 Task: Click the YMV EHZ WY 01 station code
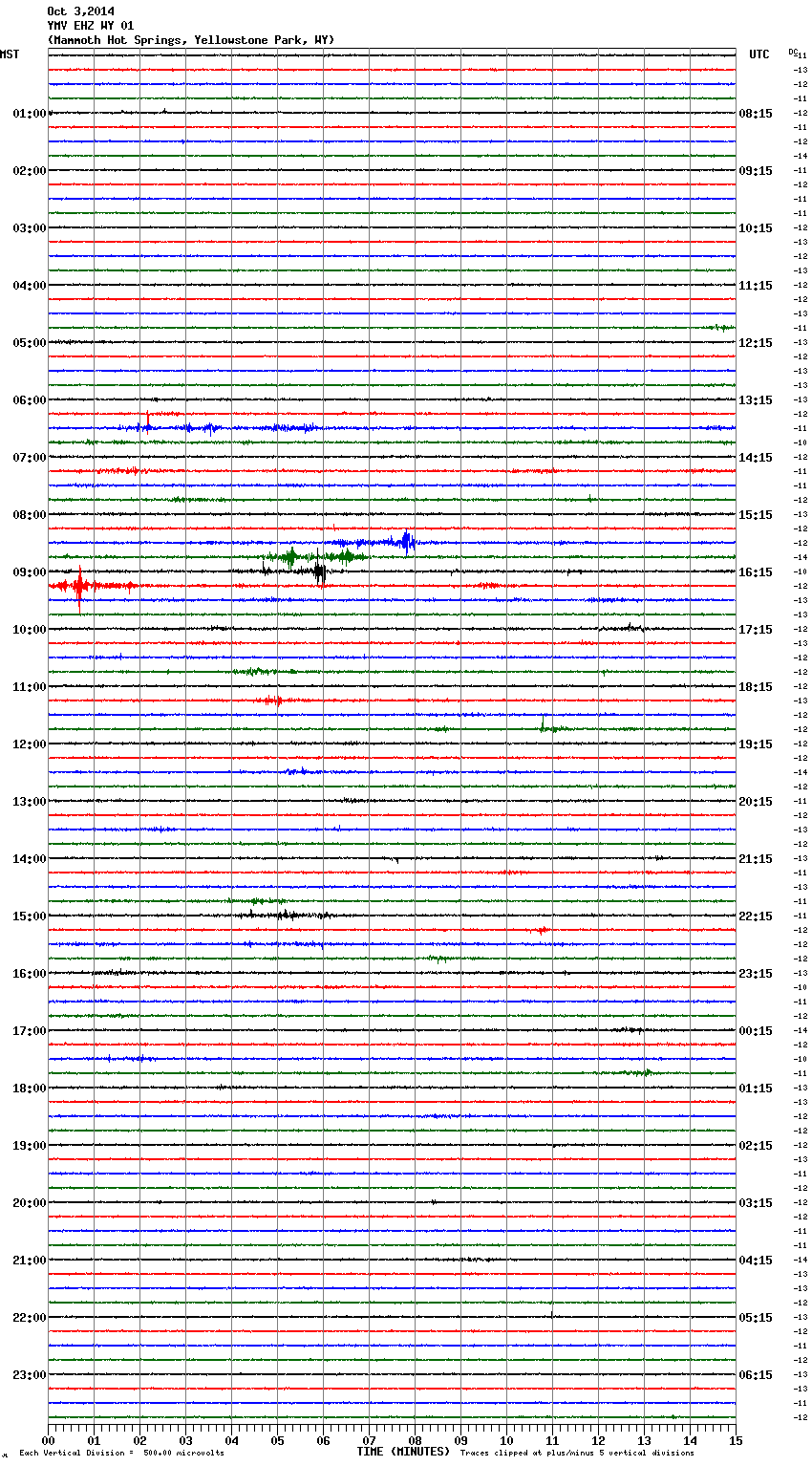[90, 26]
